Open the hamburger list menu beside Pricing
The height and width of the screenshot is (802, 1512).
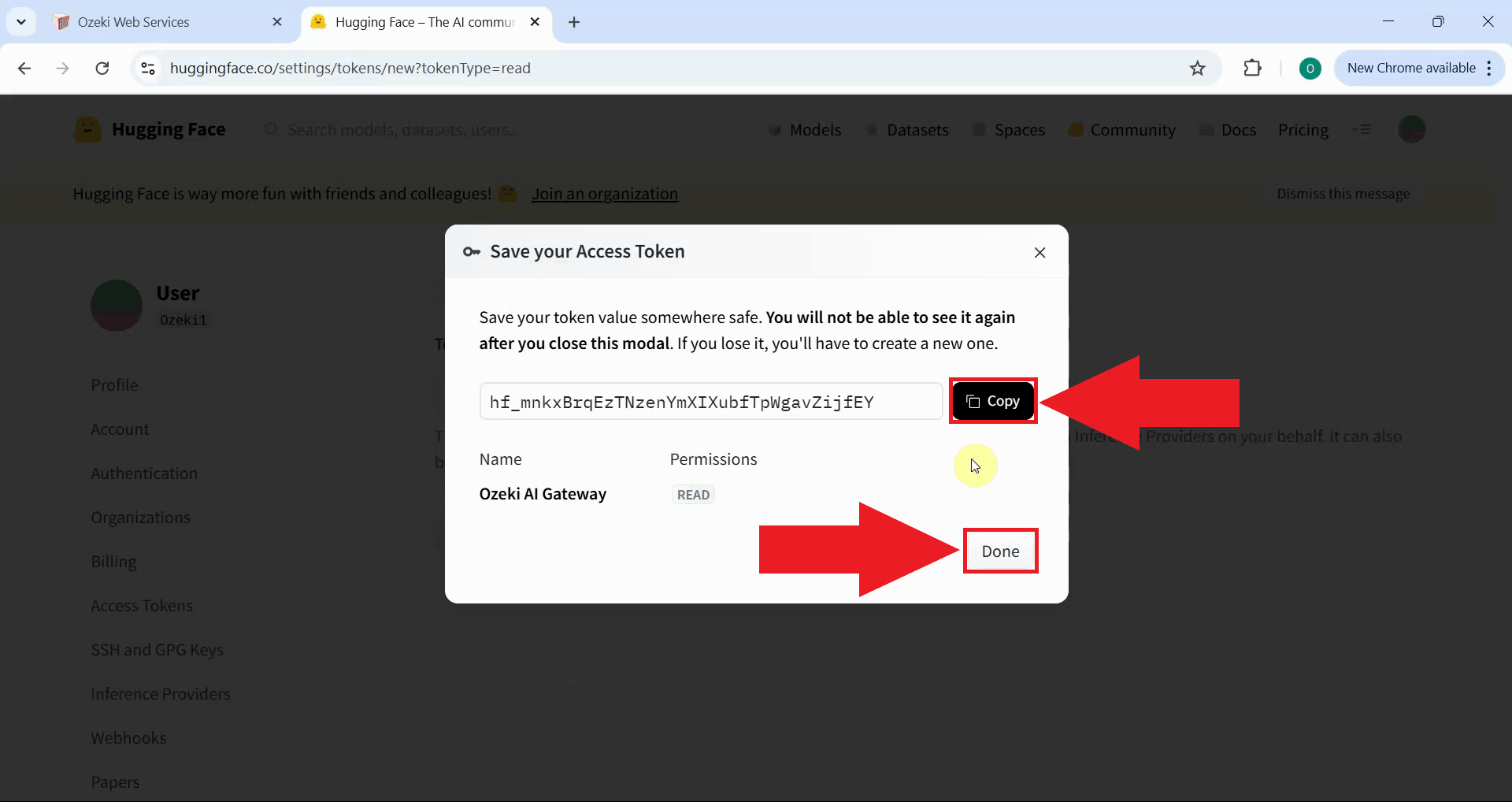tap(1362, 129)
